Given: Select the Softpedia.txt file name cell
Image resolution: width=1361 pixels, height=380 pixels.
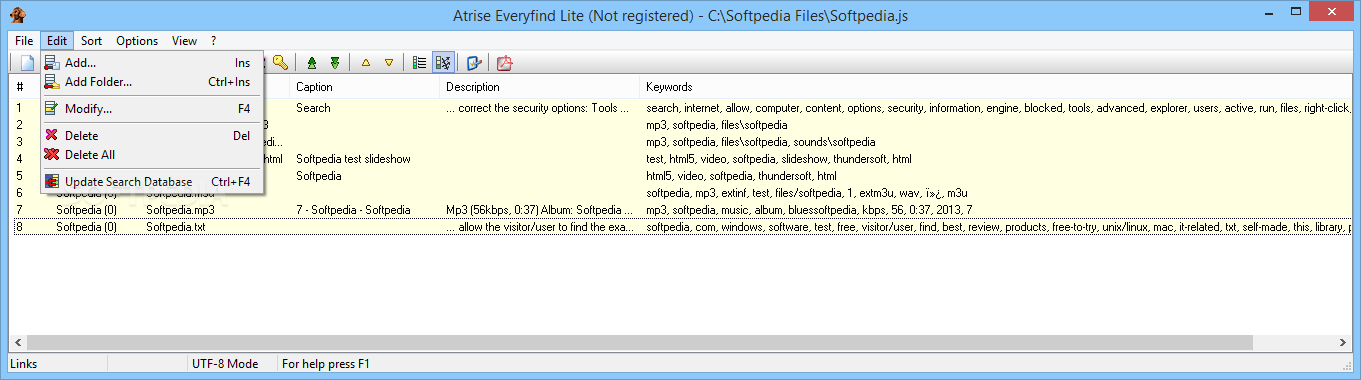Looking at the screenshot, I should click(x=175, y=227).
